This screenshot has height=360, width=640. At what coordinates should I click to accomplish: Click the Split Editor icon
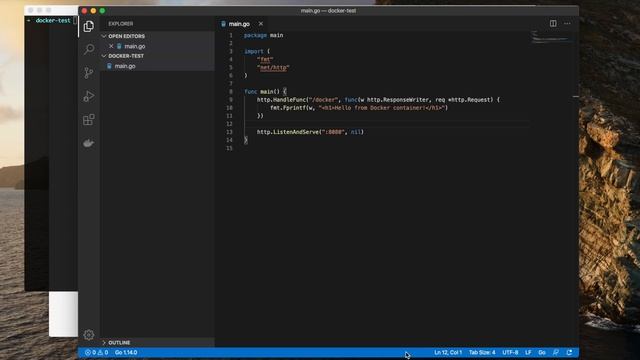553,24
